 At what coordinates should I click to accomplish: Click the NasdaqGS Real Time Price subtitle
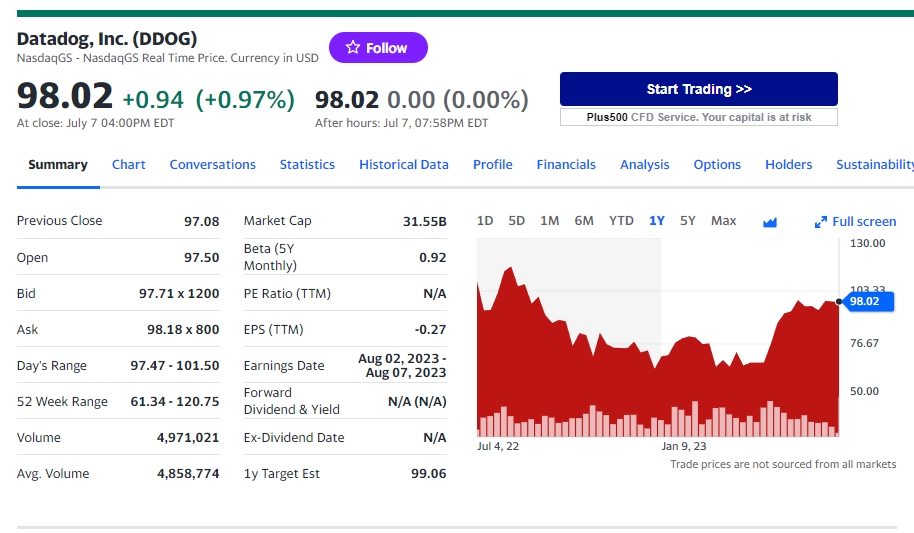point(167,58)
